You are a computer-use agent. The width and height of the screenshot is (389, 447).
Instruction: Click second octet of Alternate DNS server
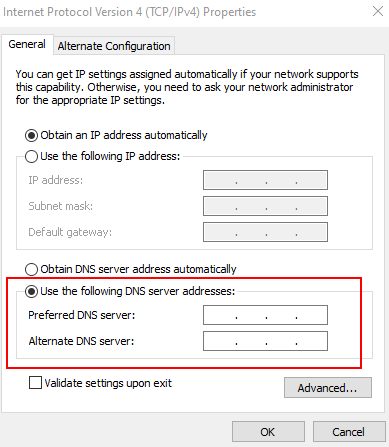tap(251, 341)
